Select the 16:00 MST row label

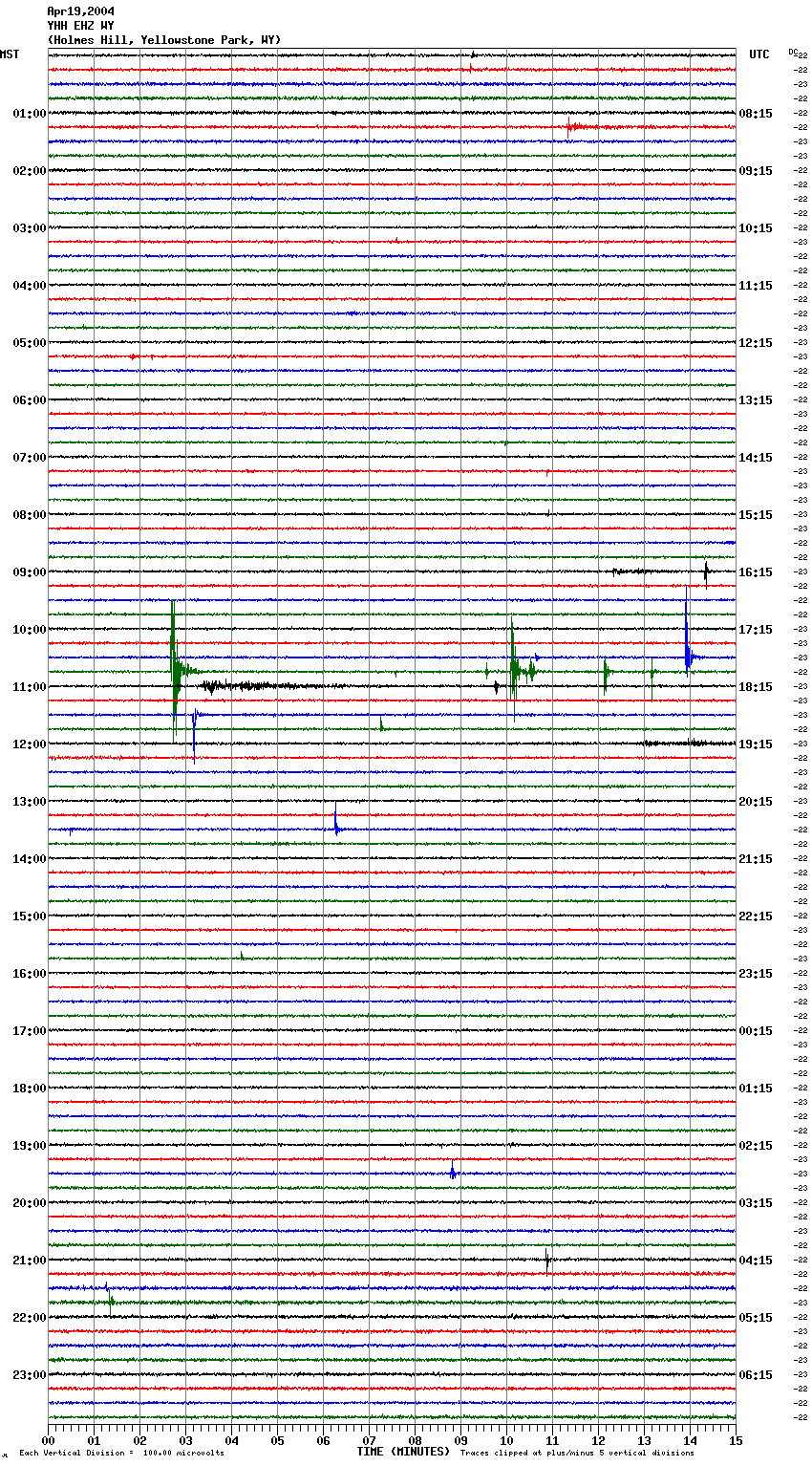[x=29, y=974]
